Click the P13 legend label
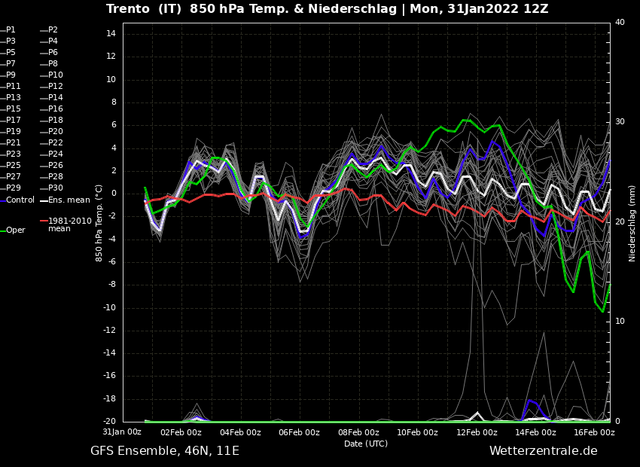Viewport: 640px width, 467px height. click(x=10, y=98)
